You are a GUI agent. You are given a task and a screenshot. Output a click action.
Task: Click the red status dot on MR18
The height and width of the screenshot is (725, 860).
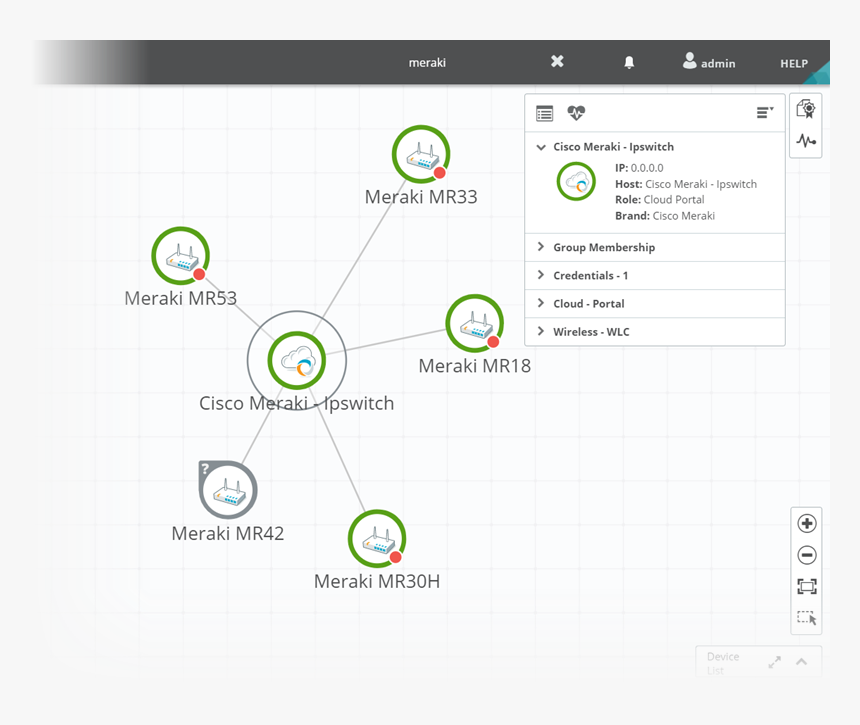[493, 342]
